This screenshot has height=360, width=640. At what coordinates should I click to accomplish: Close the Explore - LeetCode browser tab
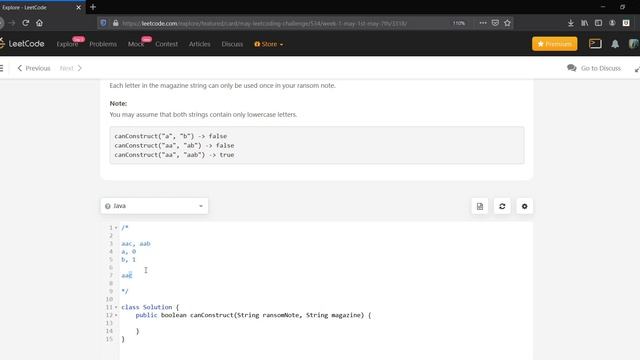point(78,7)
